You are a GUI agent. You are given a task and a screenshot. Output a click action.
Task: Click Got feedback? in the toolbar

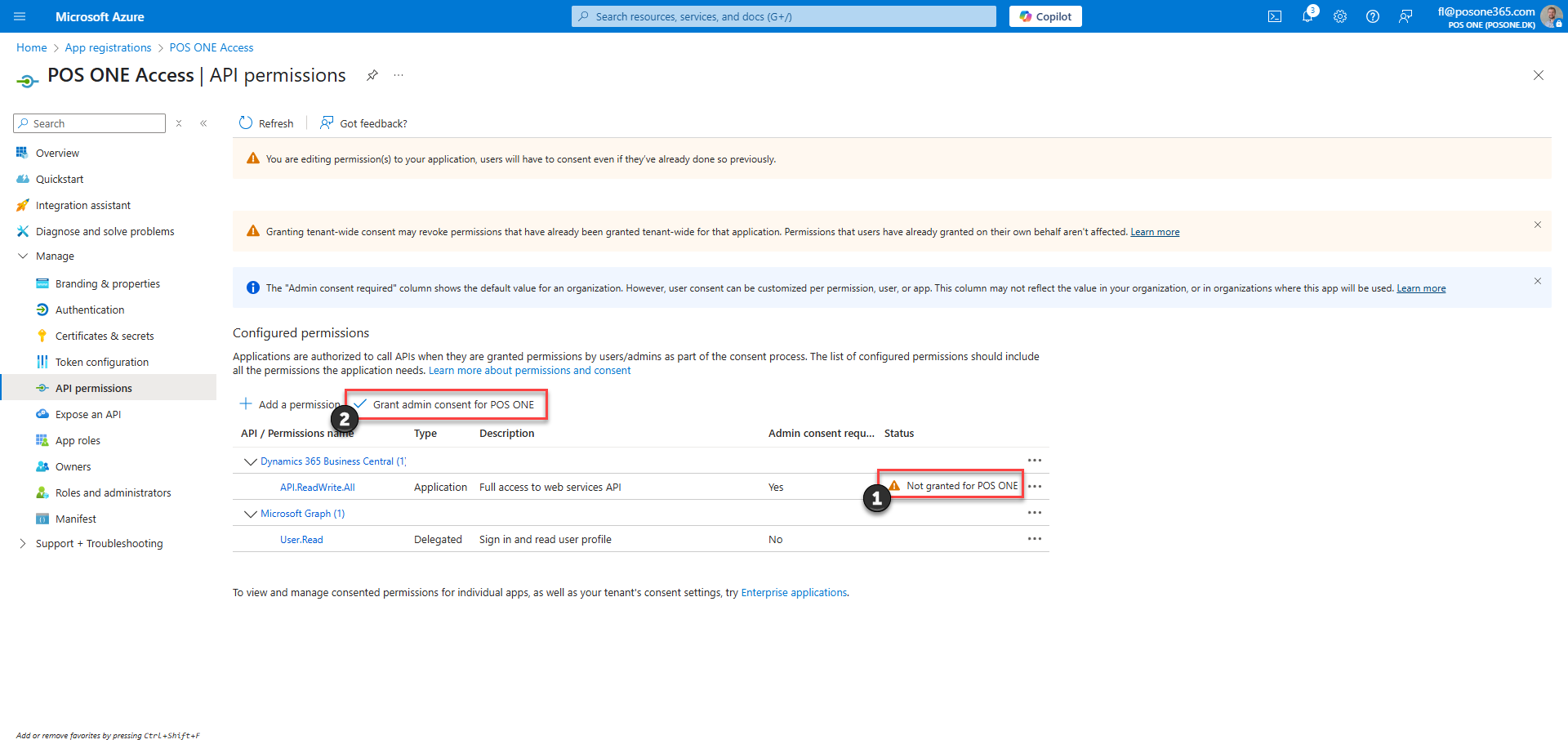[364, 123]
